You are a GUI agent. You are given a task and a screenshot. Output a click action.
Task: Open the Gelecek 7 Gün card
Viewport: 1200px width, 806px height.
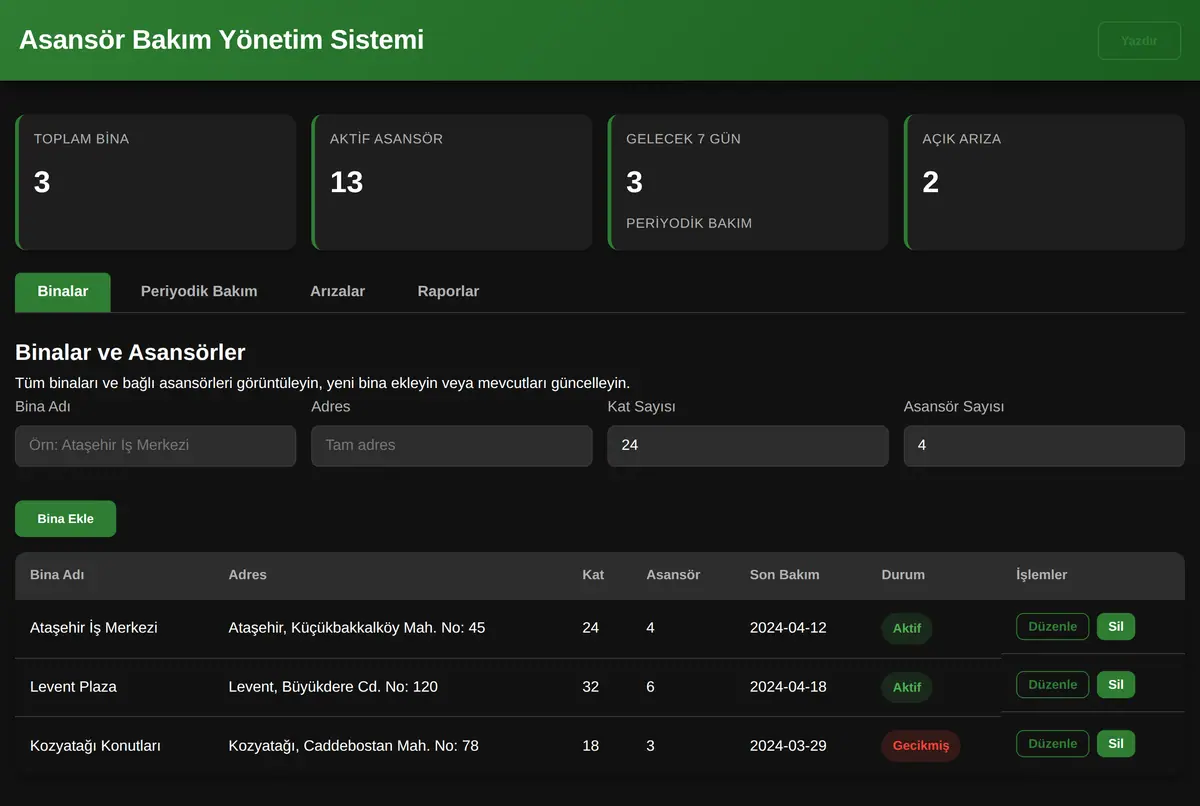tap(748, 182)
